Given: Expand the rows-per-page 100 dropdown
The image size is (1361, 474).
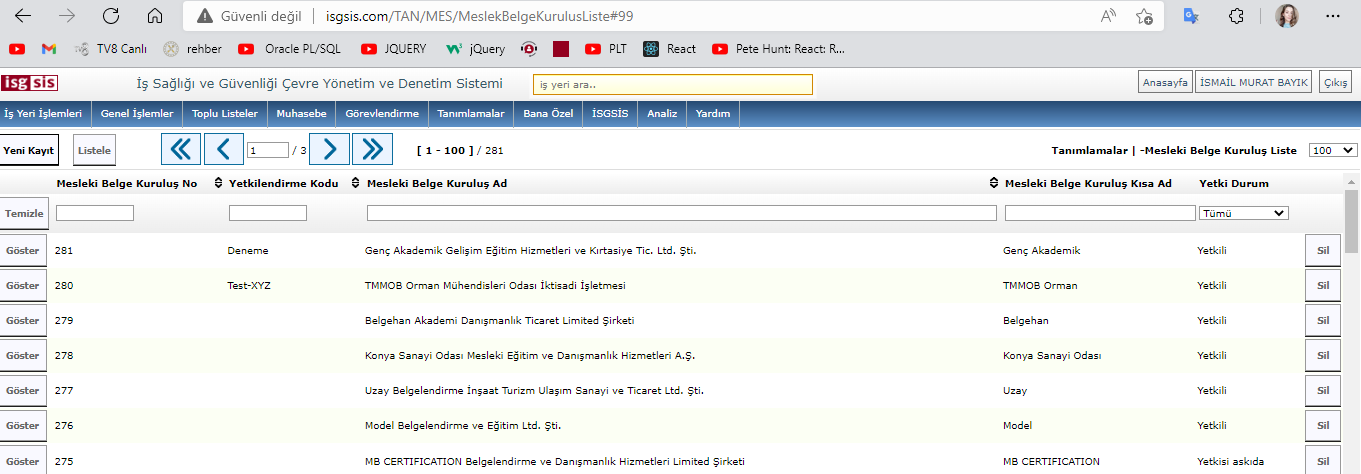Looking at the screenshot, I should point(1332,150).
